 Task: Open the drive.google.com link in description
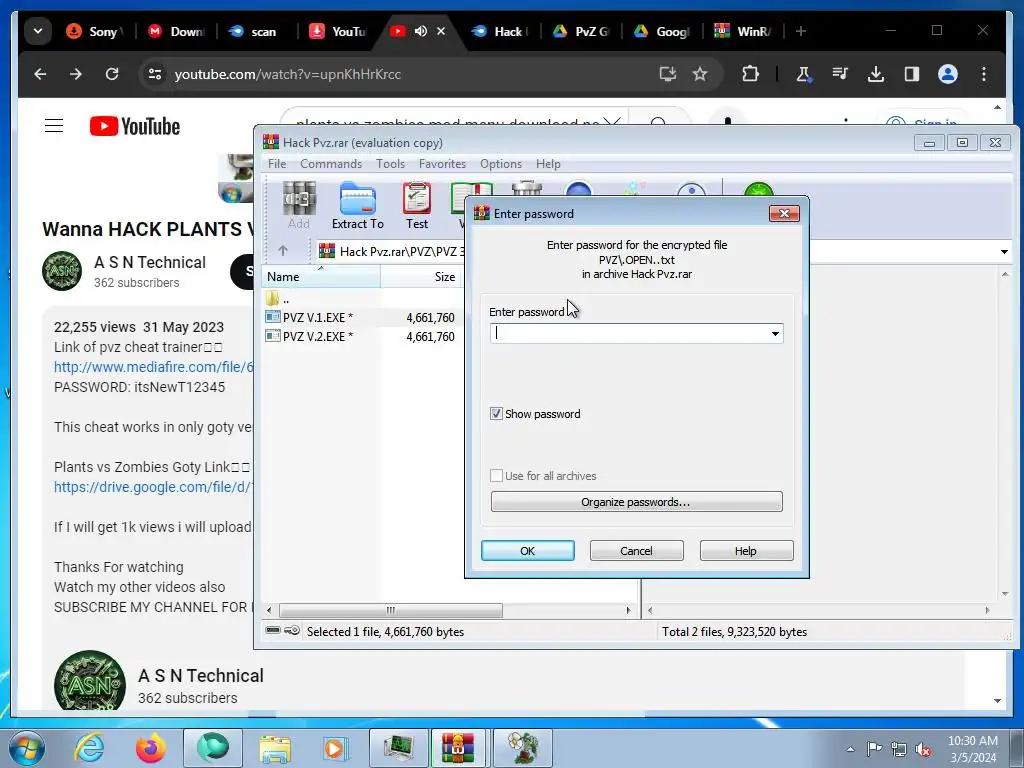click(153, 487)
